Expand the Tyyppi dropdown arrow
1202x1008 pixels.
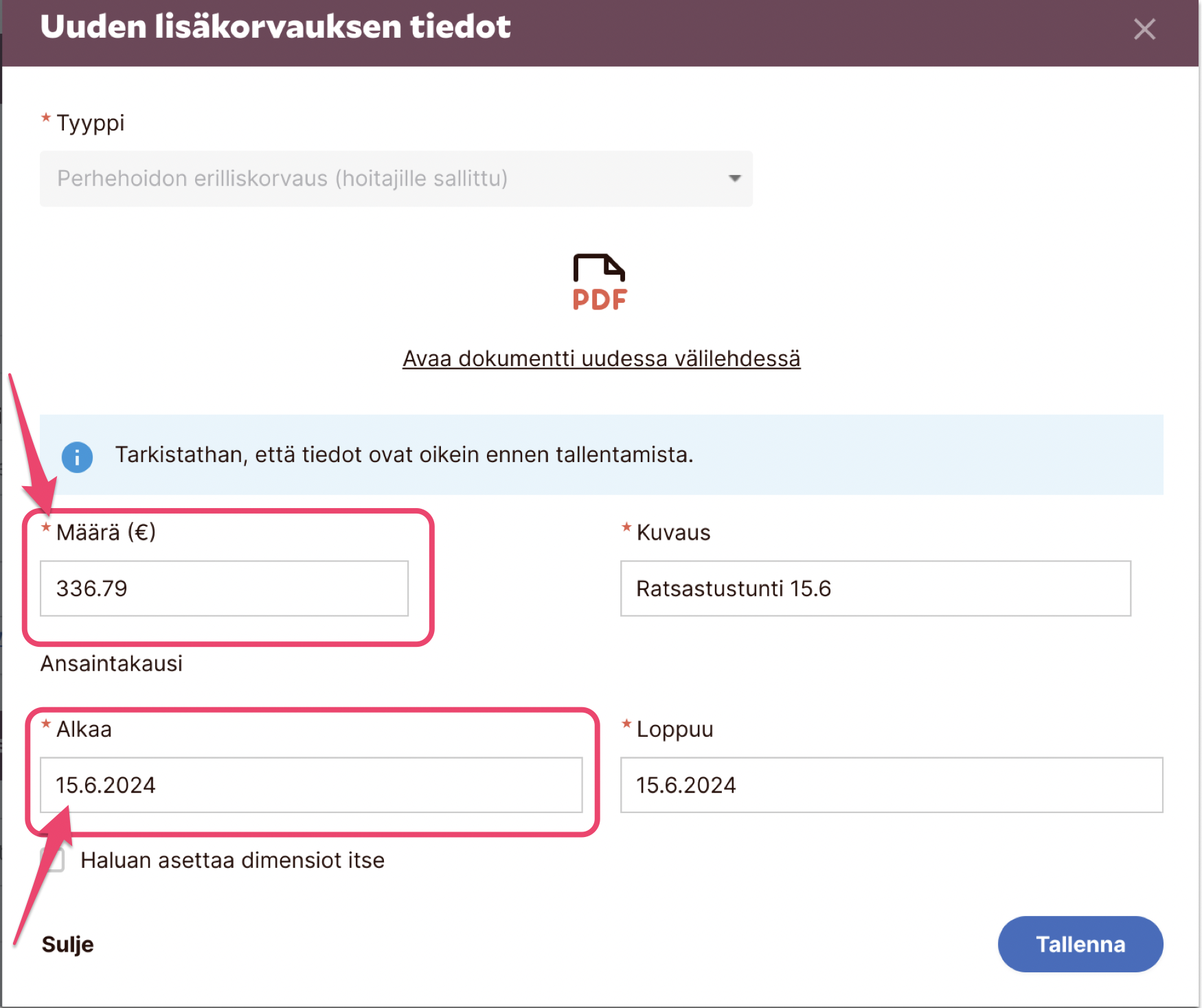[734, 179]
